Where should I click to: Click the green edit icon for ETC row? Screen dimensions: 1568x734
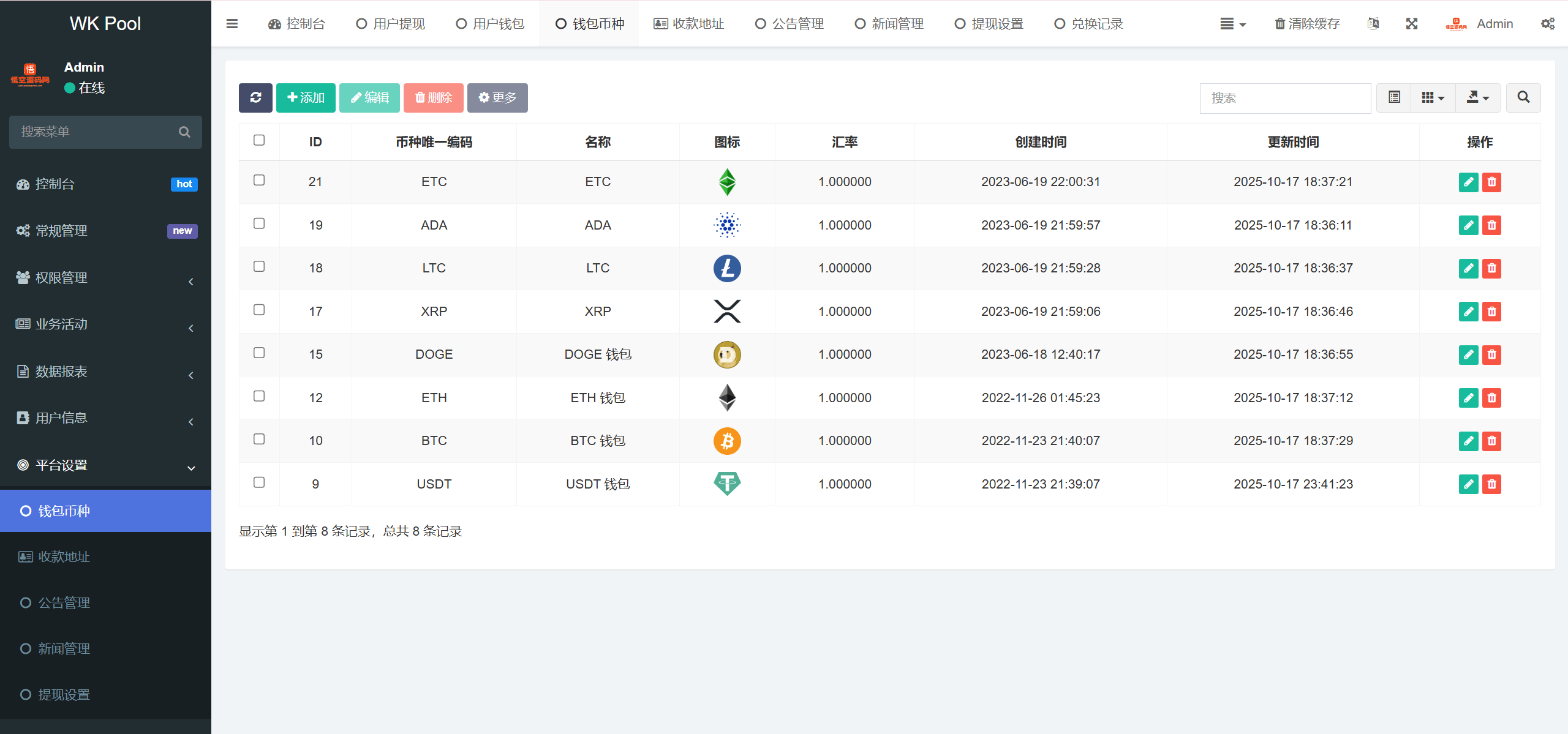(1468, 182)
